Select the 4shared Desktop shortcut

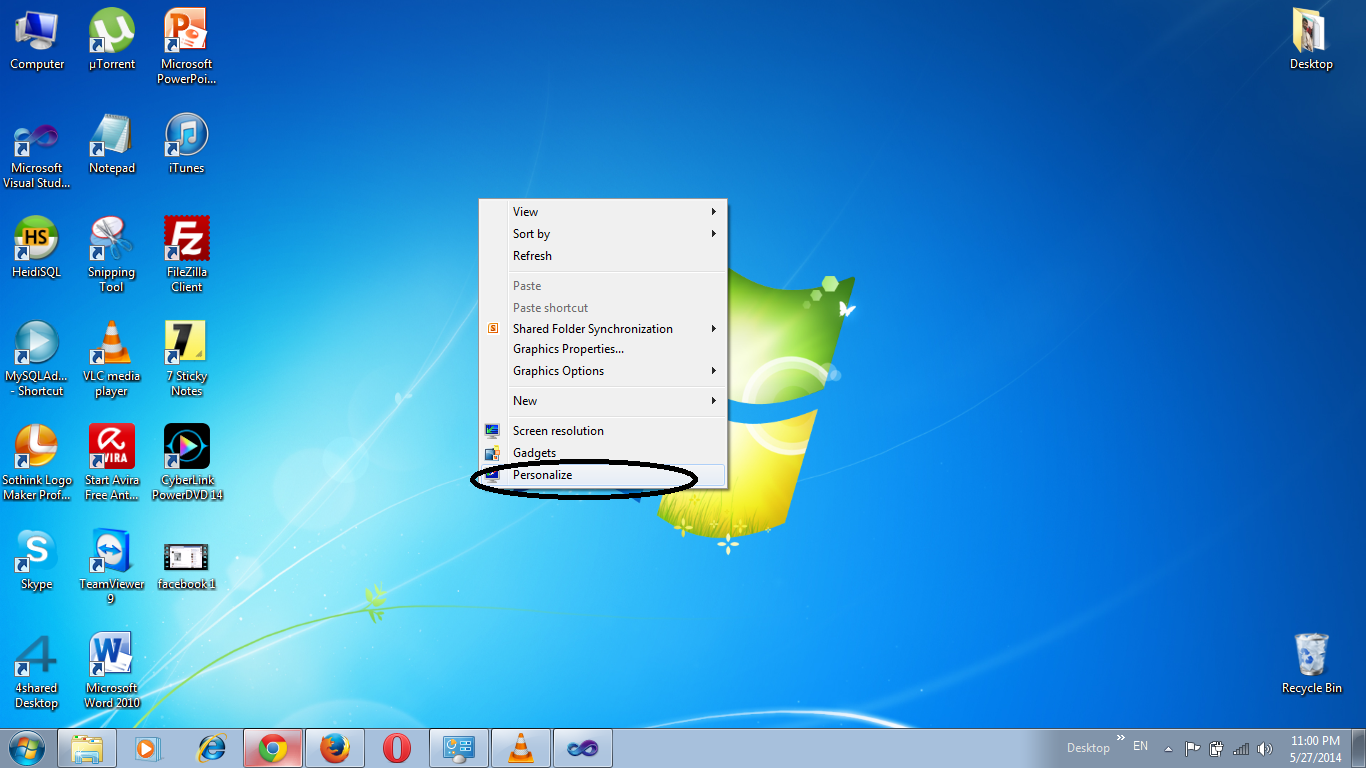pos(37,671)
